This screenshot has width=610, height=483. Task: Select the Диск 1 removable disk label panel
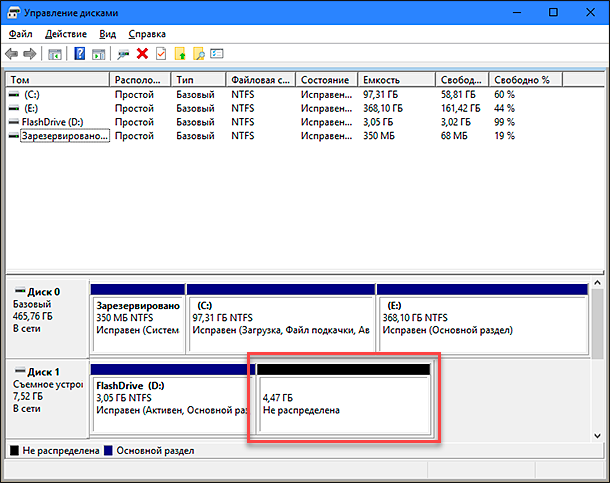tap(47, 398)
